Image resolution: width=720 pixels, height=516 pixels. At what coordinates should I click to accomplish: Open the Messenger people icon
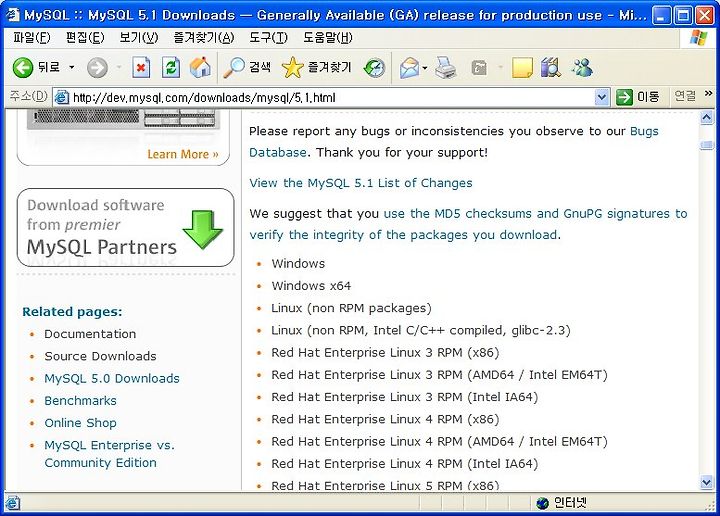[582, 68]
